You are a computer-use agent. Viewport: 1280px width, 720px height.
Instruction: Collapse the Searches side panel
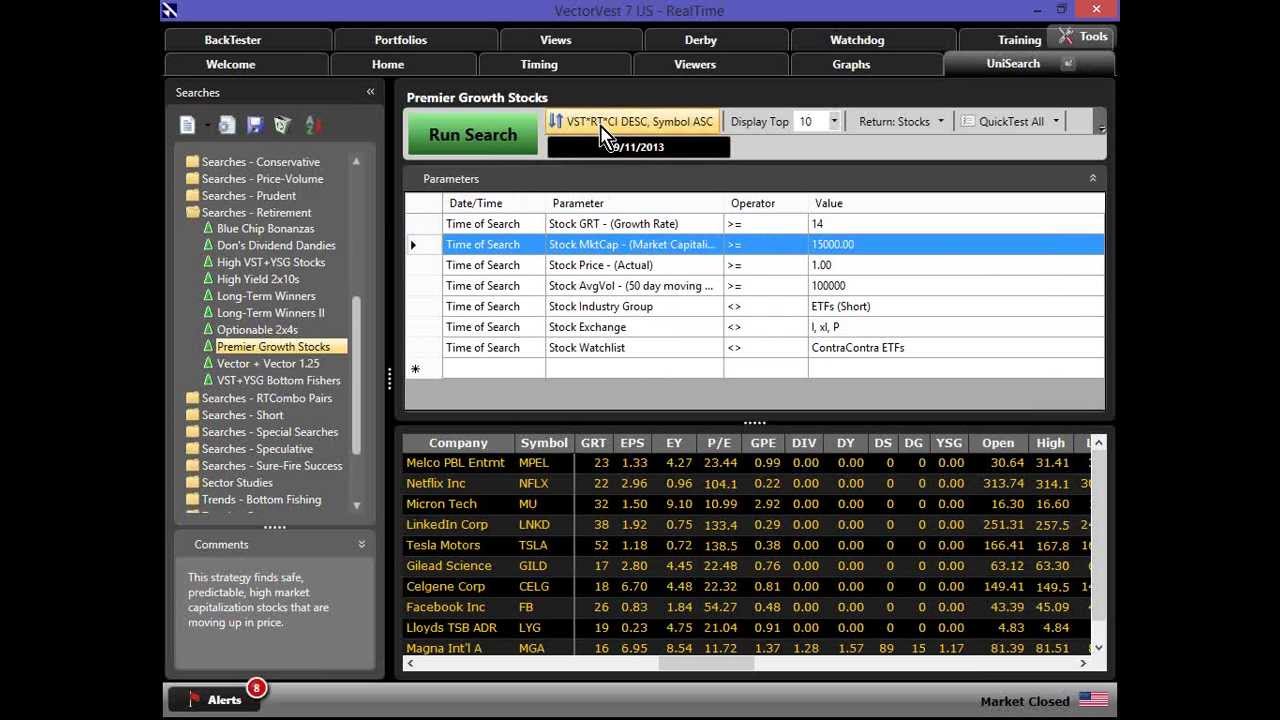tap(370, 92)
